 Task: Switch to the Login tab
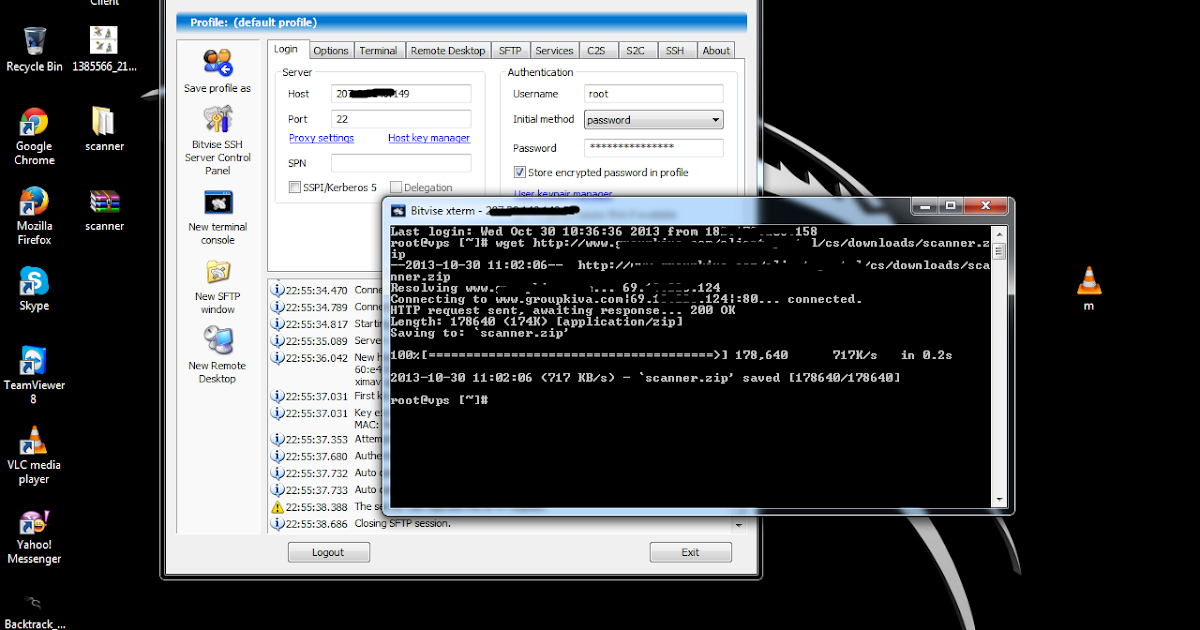pyautogui.click(x=286, y=49)
